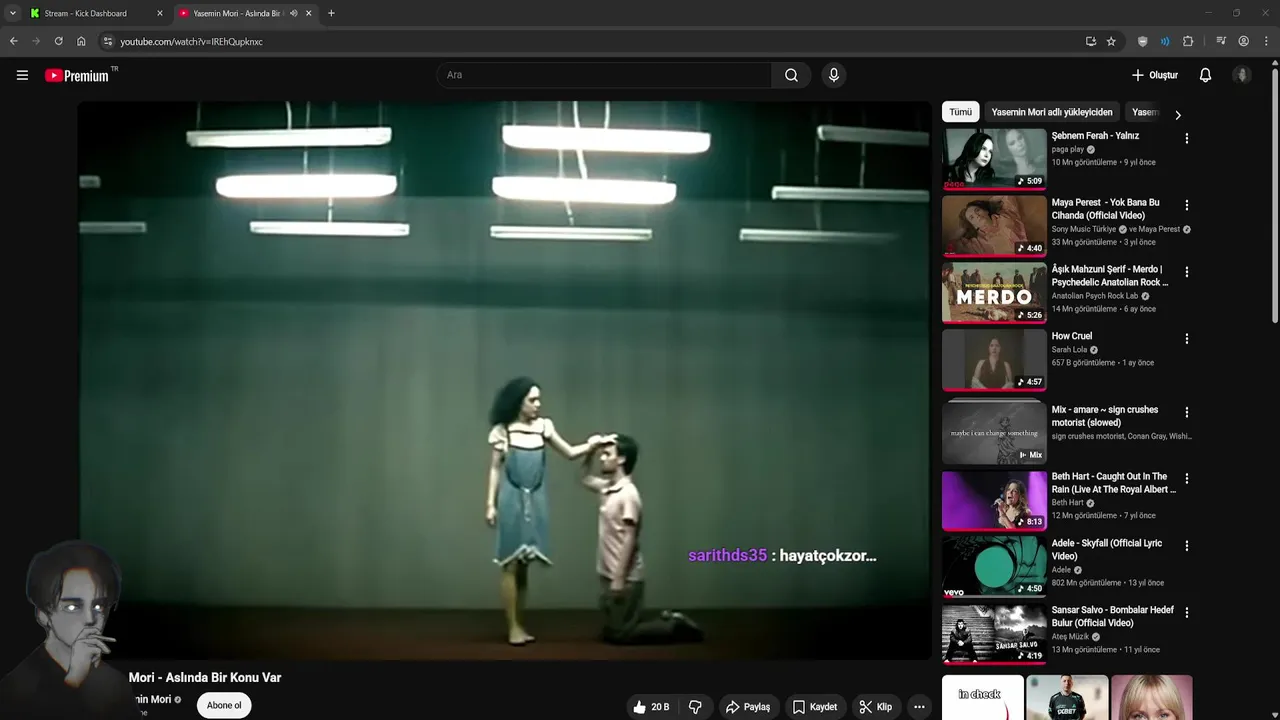Open Anatolian Psych Rock Lab channel
The width and height of the screenshot is (1280, 720).
pos(1095,296)
